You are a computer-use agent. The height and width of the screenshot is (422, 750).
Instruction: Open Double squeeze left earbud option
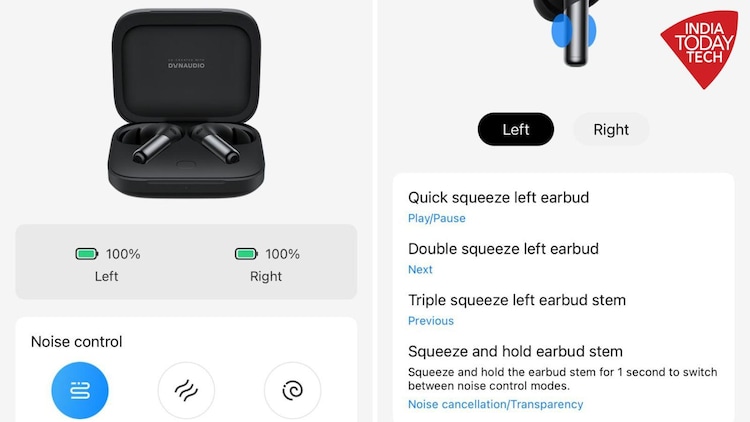pos(563,258)
